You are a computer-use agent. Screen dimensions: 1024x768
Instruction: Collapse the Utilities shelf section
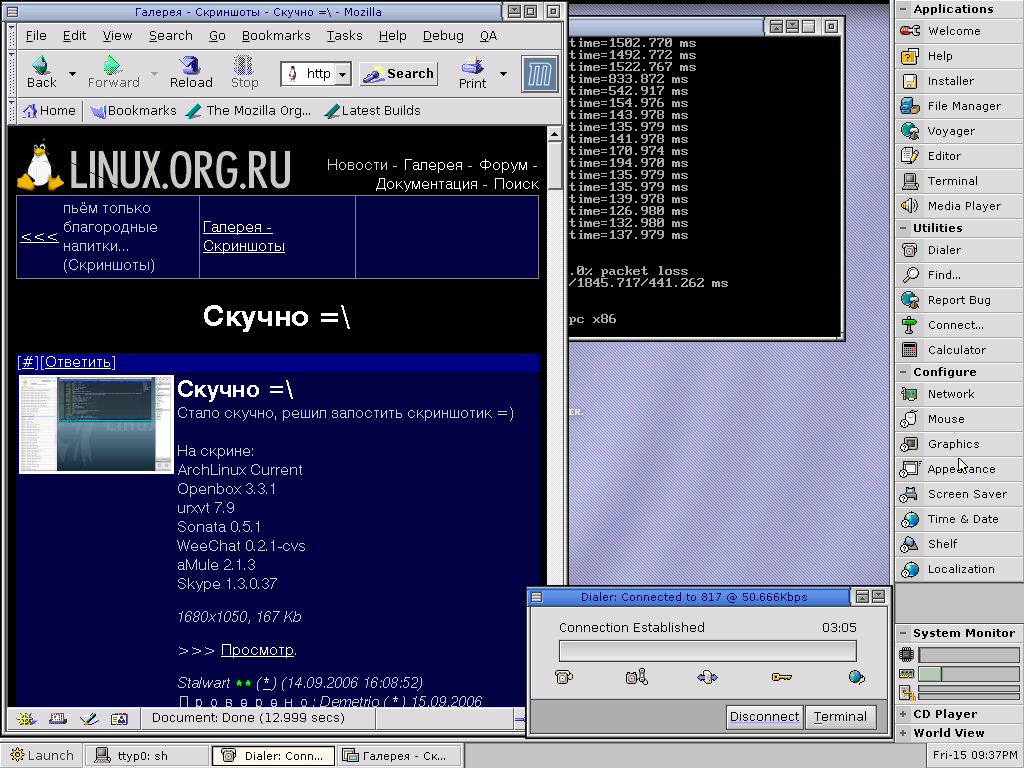click(903, 228)
